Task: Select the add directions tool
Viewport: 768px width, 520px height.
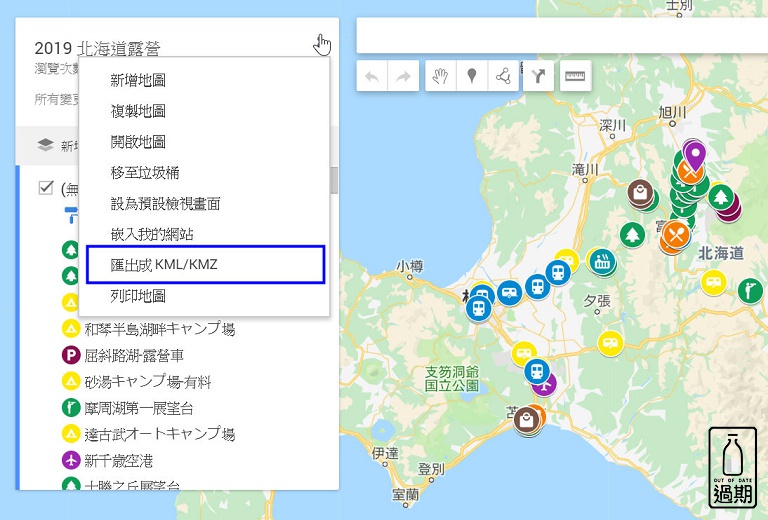Action: tap(538, 76)
